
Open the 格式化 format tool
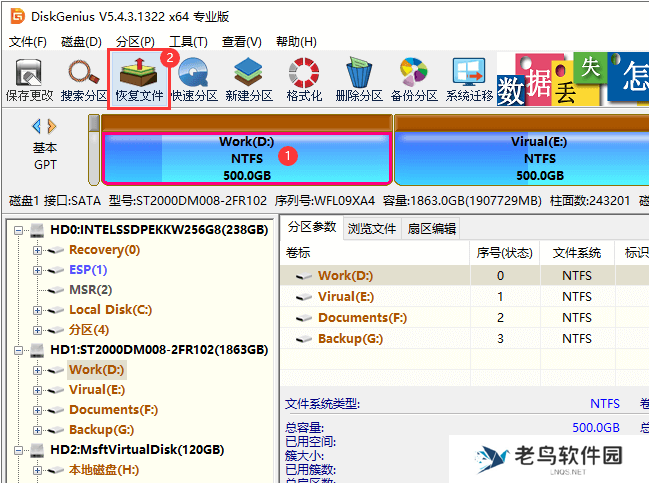pos(304,80)
